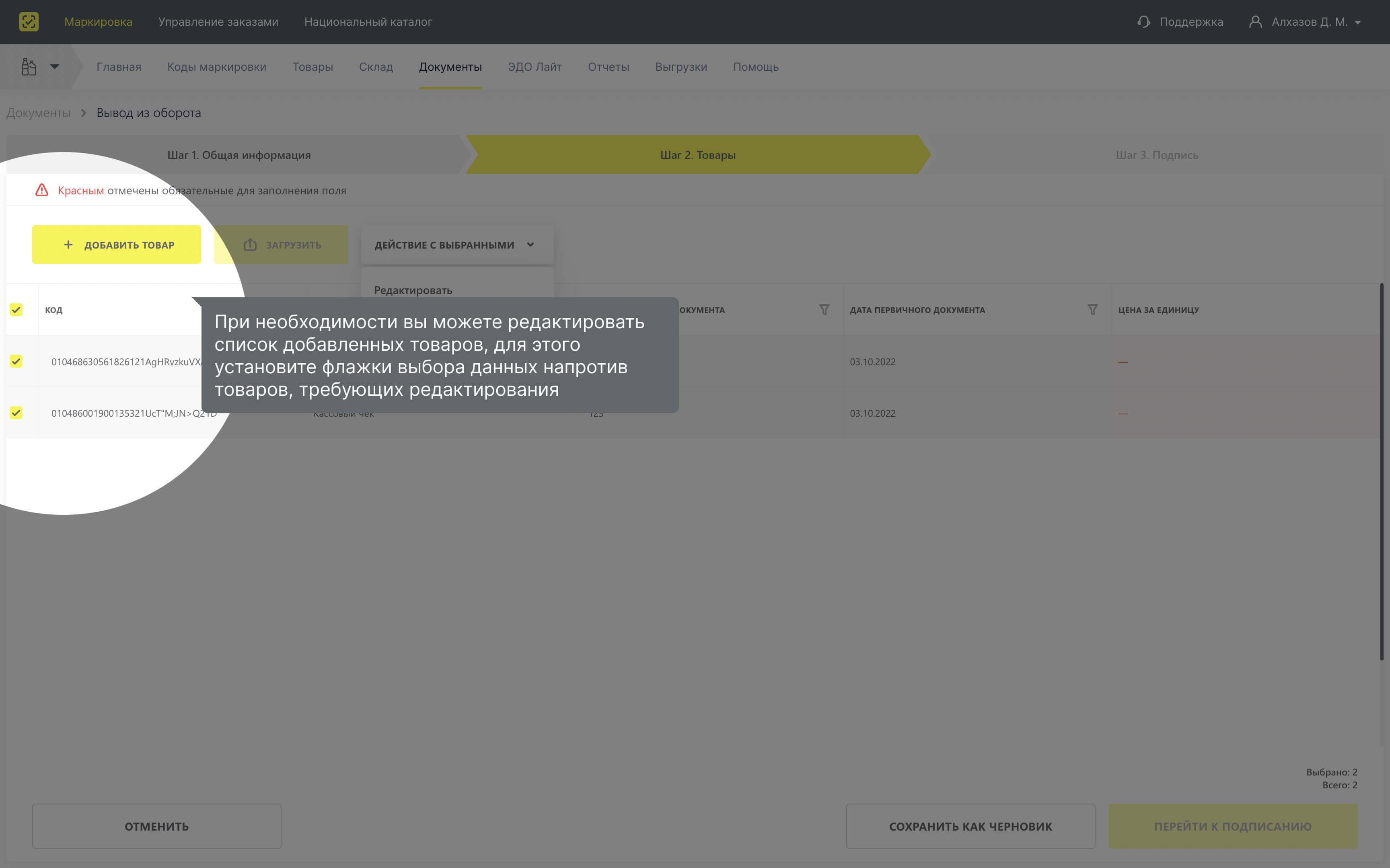Click code 010486001900135321UcT cell
Screen dimensions: 1390x868
[x=134, y=413]
